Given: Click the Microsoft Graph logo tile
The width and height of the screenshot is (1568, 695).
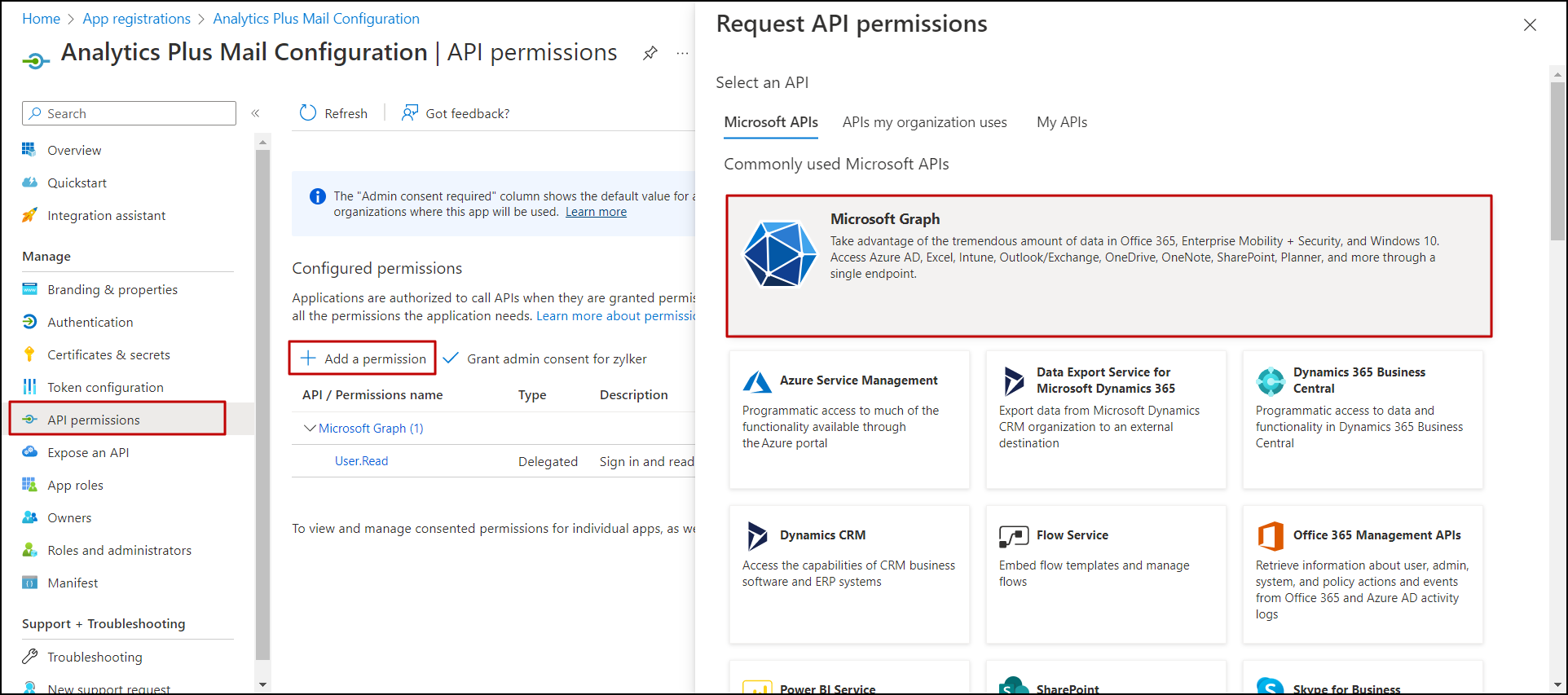Looking at the screenshot, I should (x=779, y=254).
